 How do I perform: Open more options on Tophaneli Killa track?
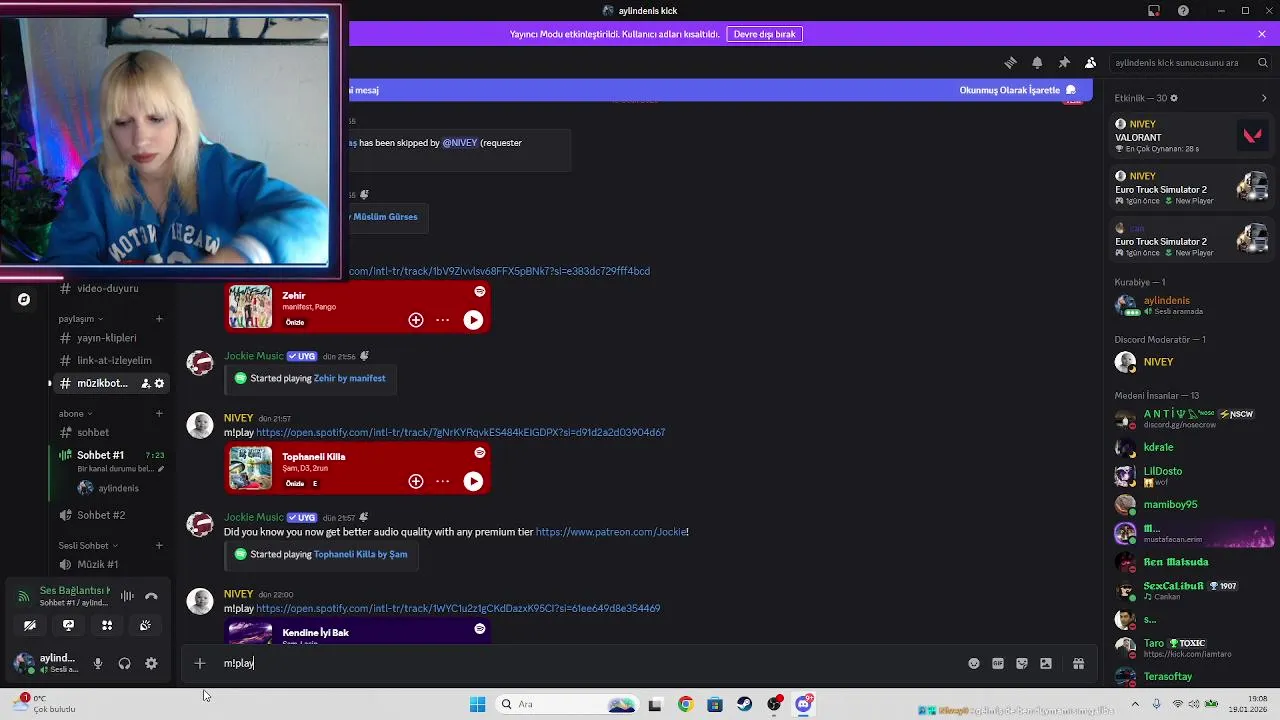[443, 481]
